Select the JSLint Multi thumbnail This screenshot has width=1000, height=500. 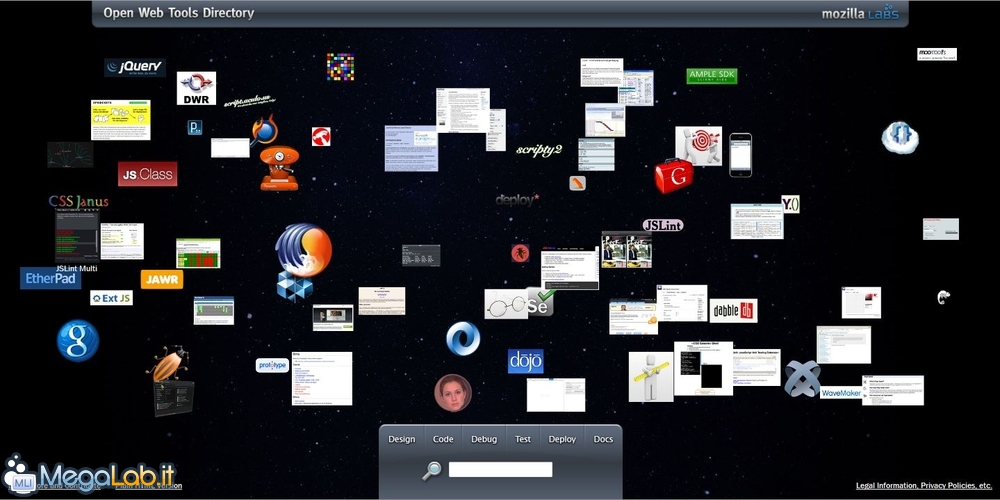[77, 237]
